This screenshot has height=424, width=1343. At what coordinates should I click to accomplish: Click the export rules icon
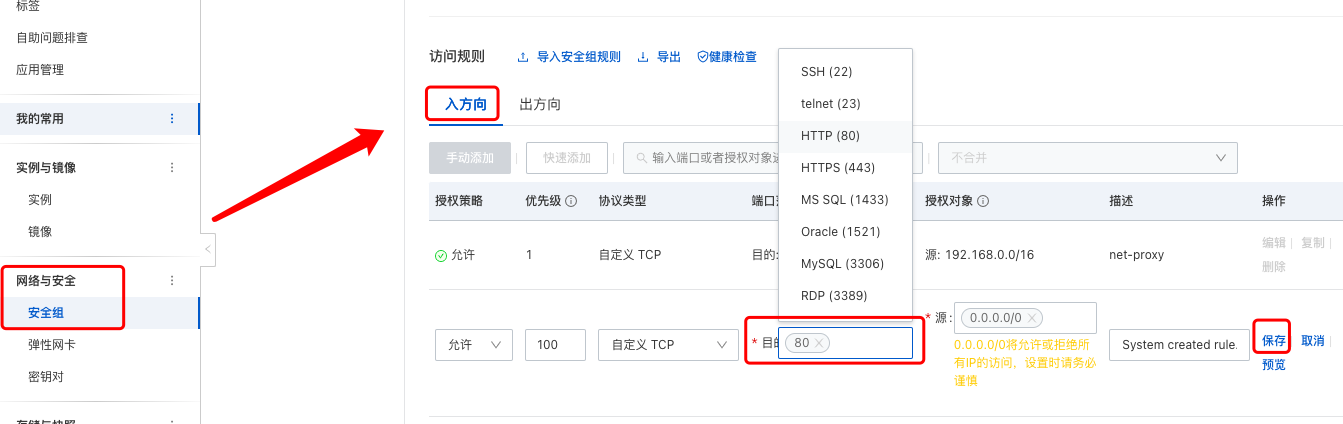tap(643, 58)
